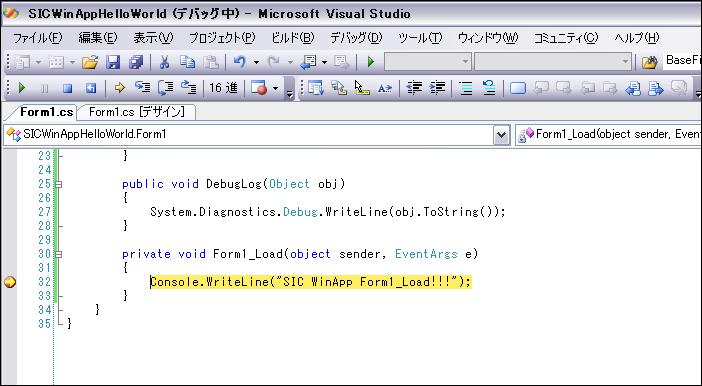Toggle the breakpoint on line 32
Viewport: 702px width, 386px height.
[x=9, y=282]
